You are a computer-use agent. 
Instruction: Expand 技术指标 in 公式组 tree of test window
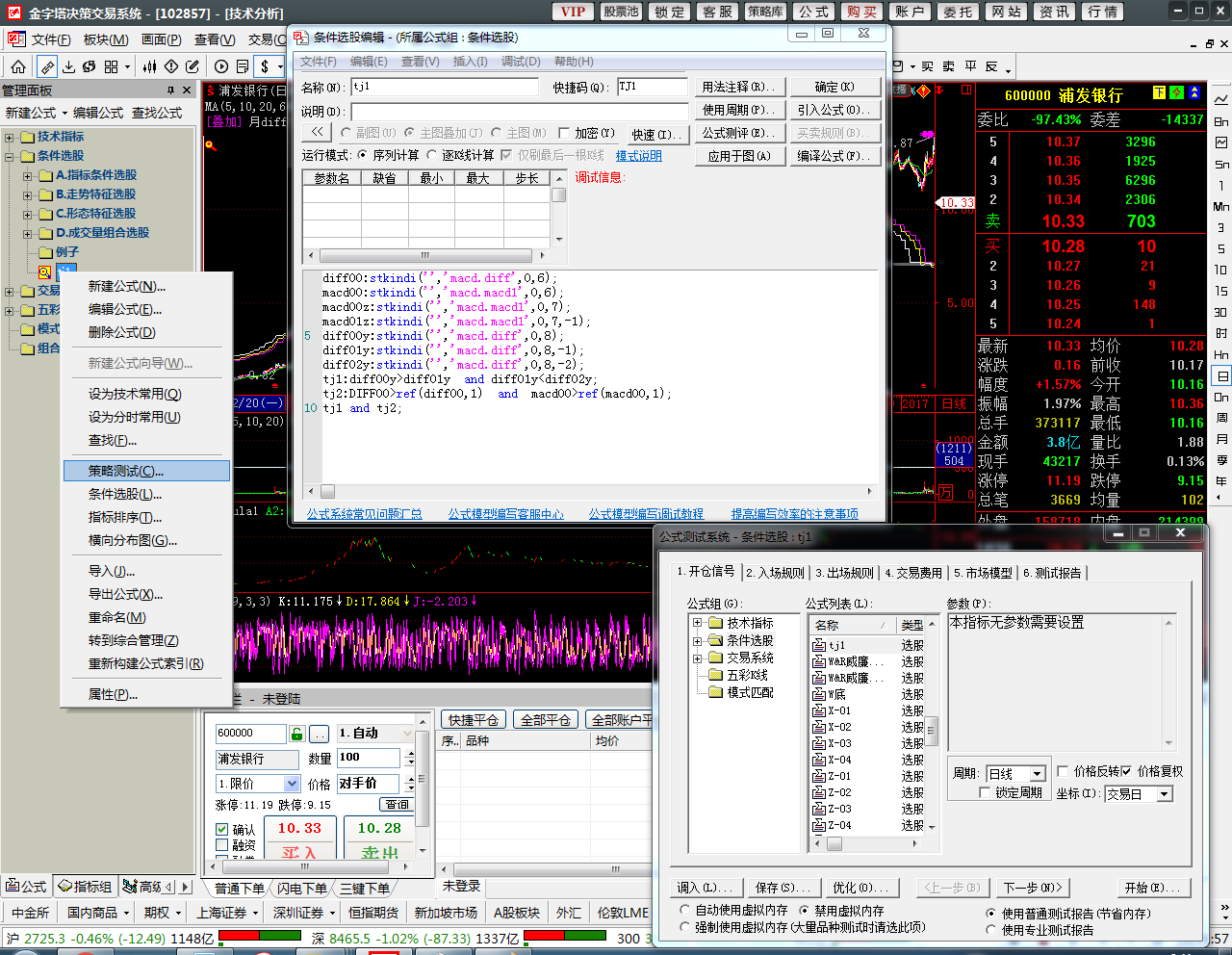tap(697, 623)
